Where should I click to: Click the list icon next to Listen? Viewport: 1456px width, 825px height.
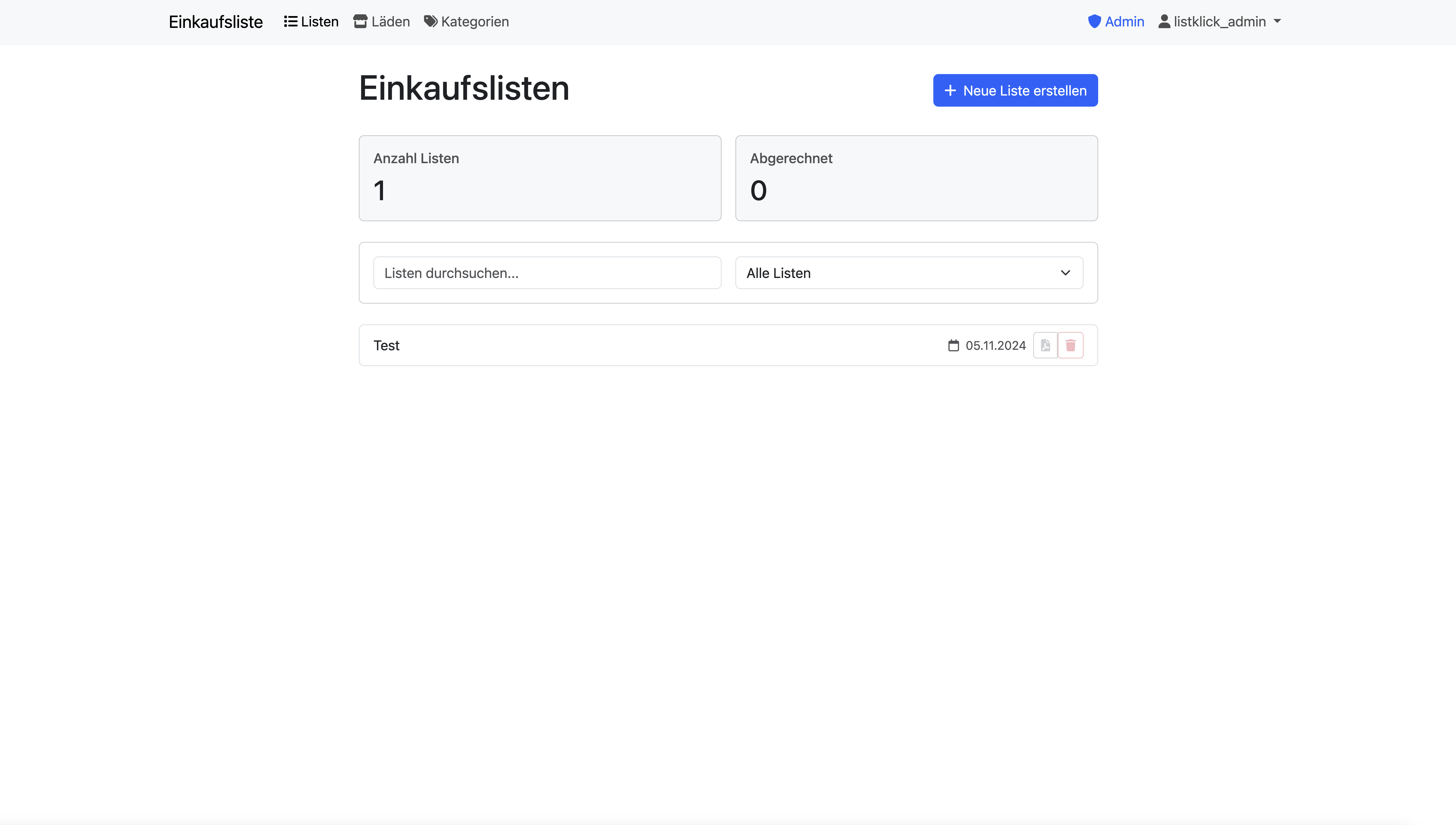(290, 21)
